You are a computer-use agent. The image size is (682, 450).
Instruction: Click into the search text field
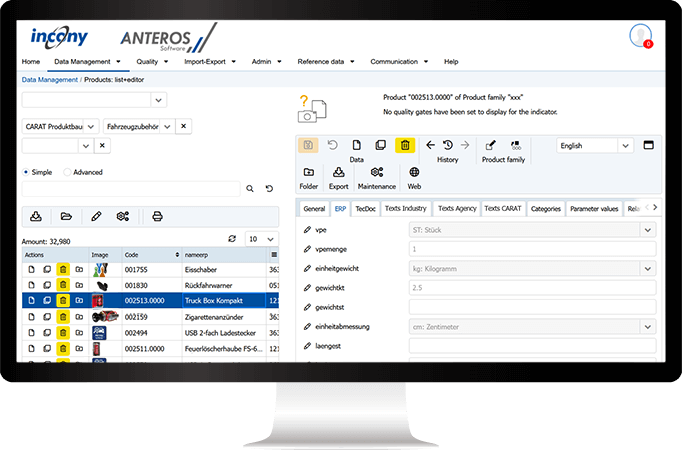pyautogui.click(x=131, y=189)
